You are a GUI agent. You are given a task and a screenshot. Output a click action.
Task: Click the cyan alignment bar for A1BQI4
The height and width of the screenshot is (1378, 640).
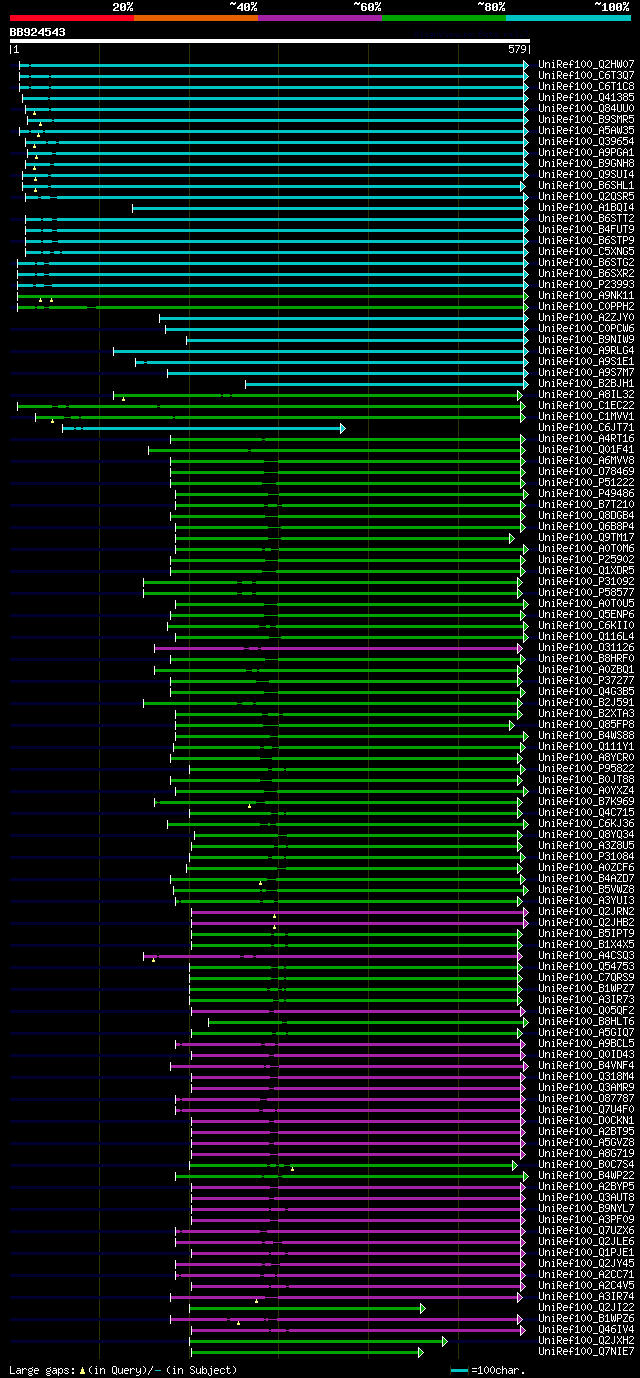click(330, 208)
